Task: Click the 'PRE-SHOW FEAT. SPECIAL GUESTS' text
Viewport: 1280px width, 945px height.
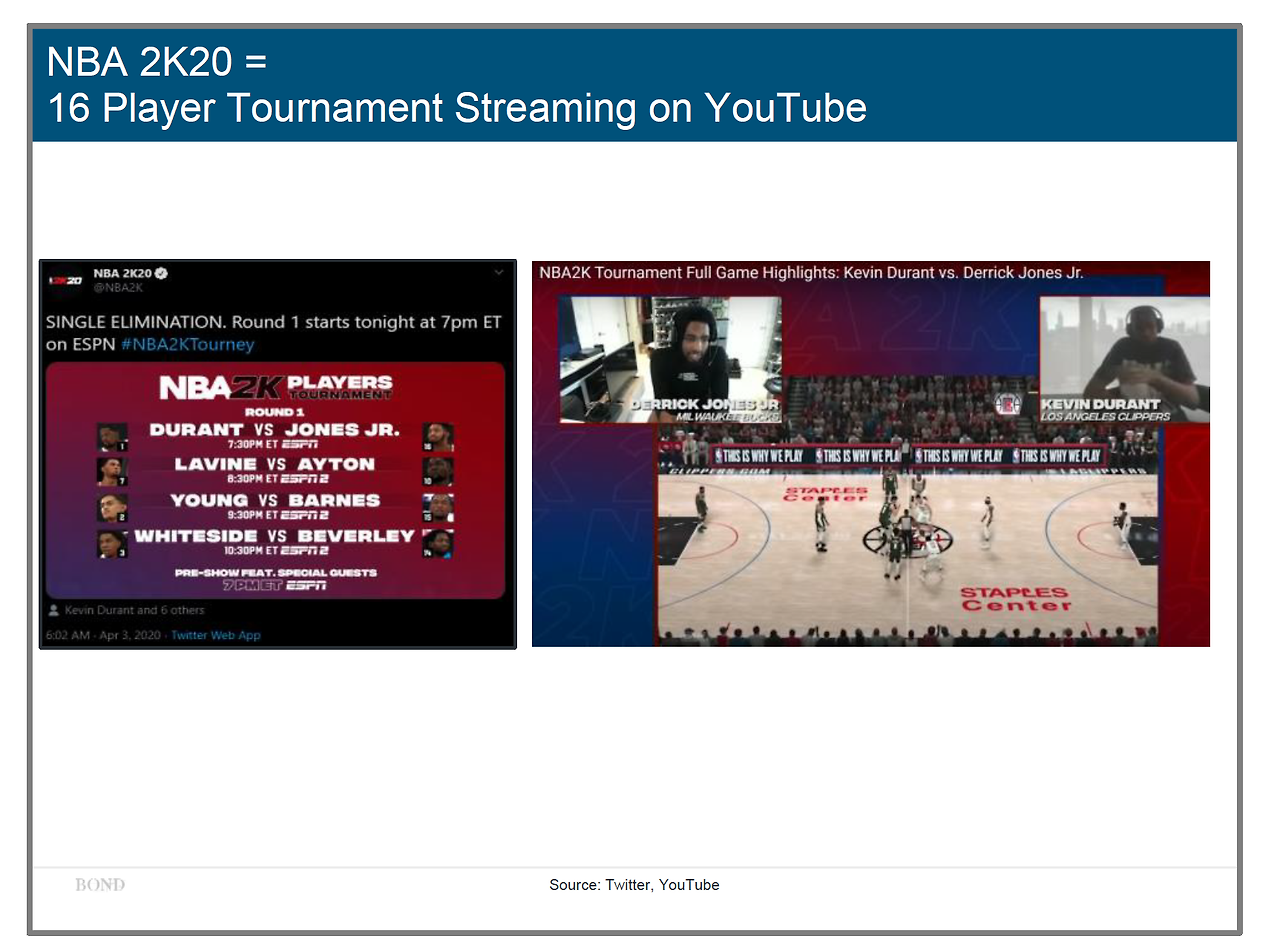Action: pyautogui.click(x=276, y=573)
